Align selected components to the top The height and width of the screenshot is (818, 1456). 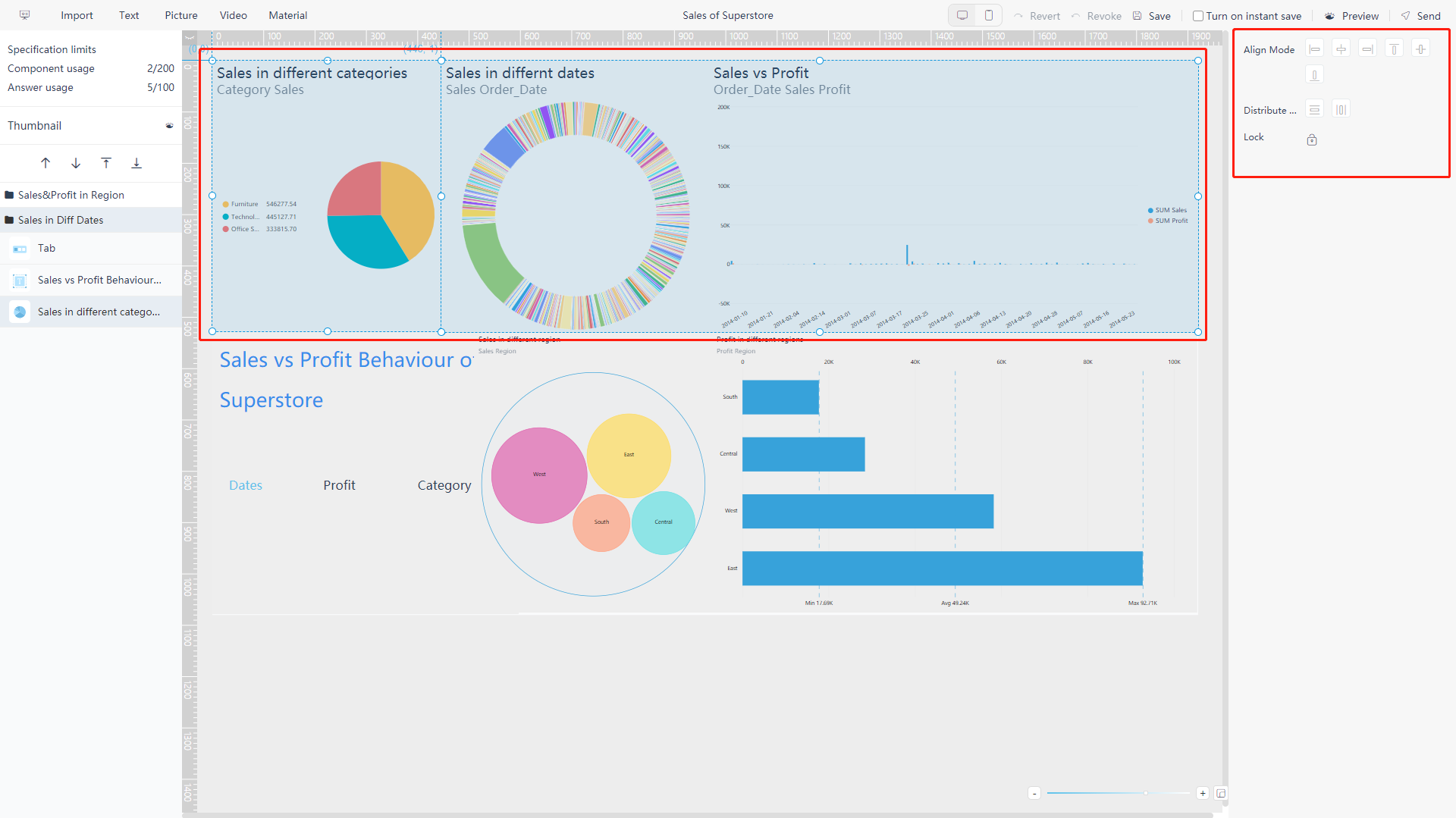[1394, 49]
